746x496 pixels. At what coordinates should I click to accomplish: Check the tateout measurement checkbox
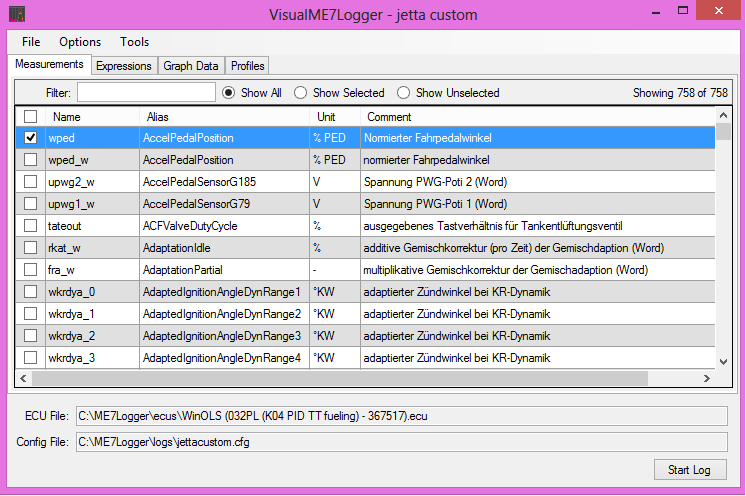pos(30,225)
